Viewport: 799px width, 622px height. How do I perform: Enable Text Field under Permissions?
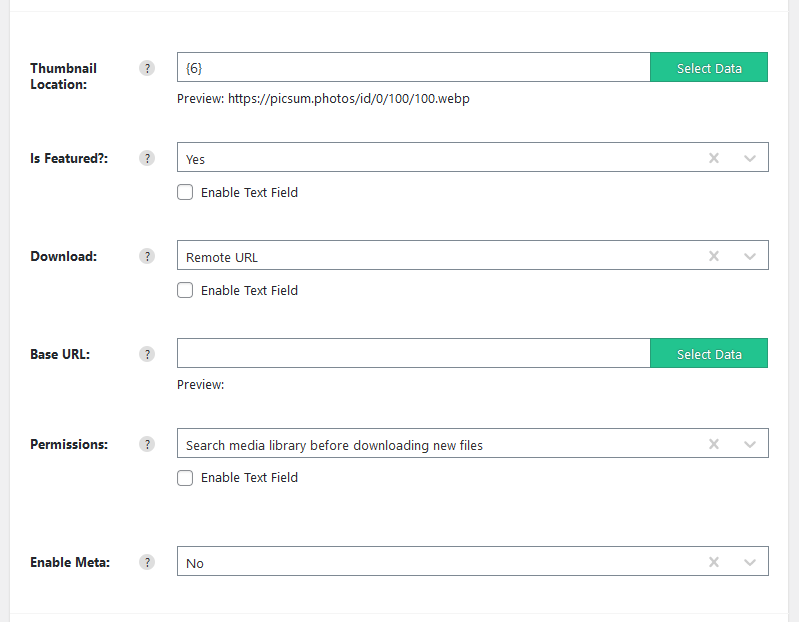click(185, 478)
